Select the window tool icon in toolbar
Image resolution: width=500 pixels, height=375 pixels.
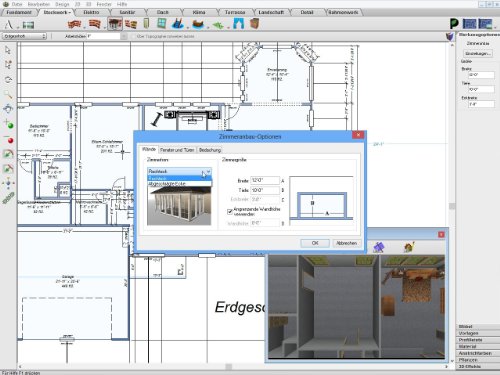click(x=161, y=24)
